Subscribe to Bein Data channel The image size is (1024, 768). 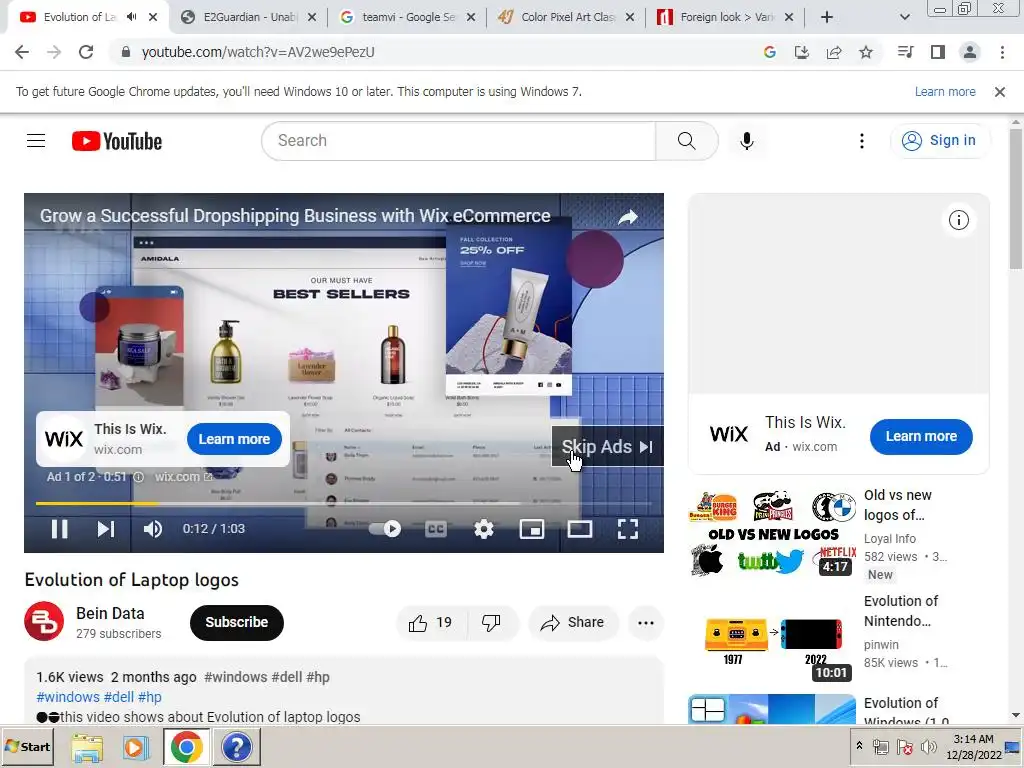tap(236, 622)
